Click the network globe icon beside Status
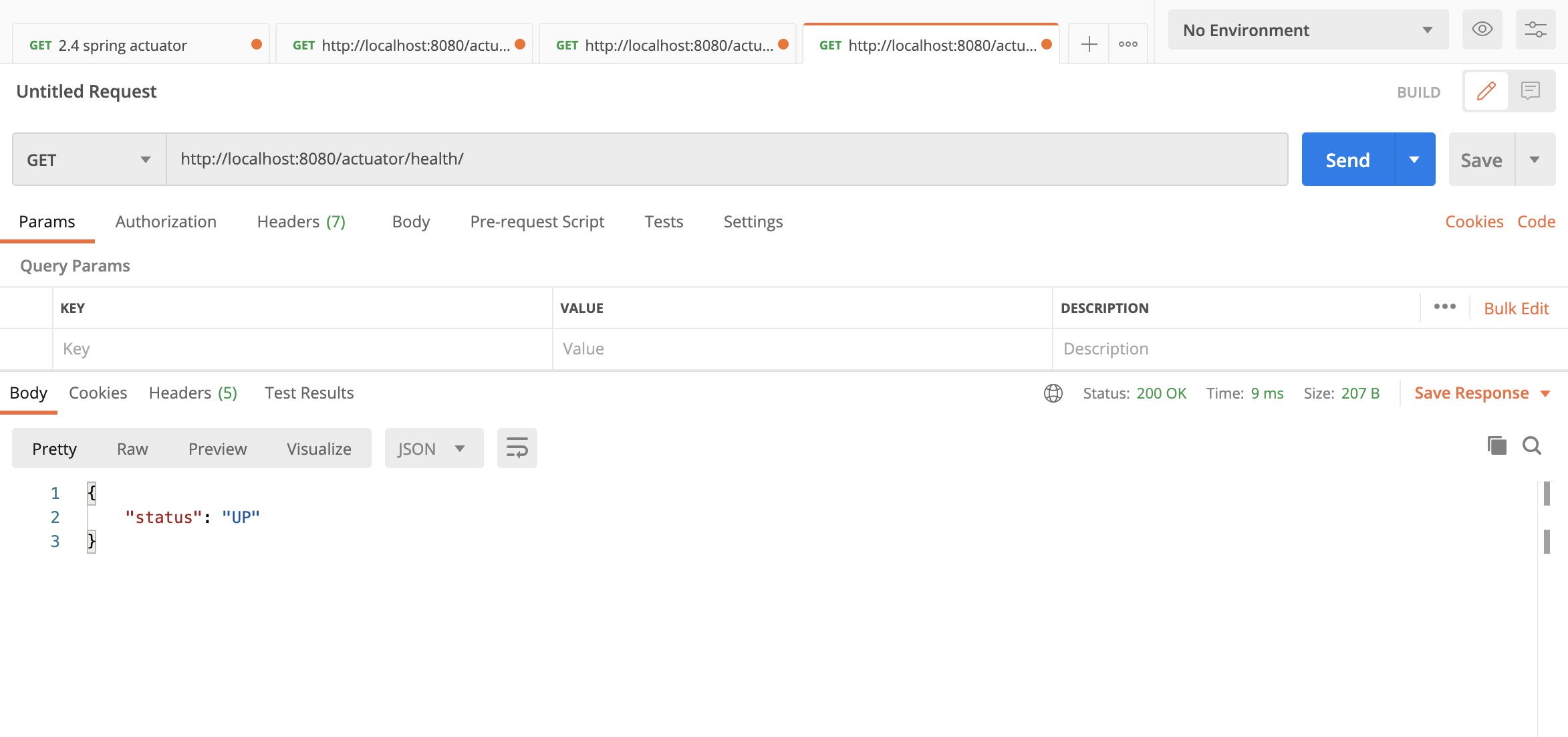 (x=1053, y=393)
